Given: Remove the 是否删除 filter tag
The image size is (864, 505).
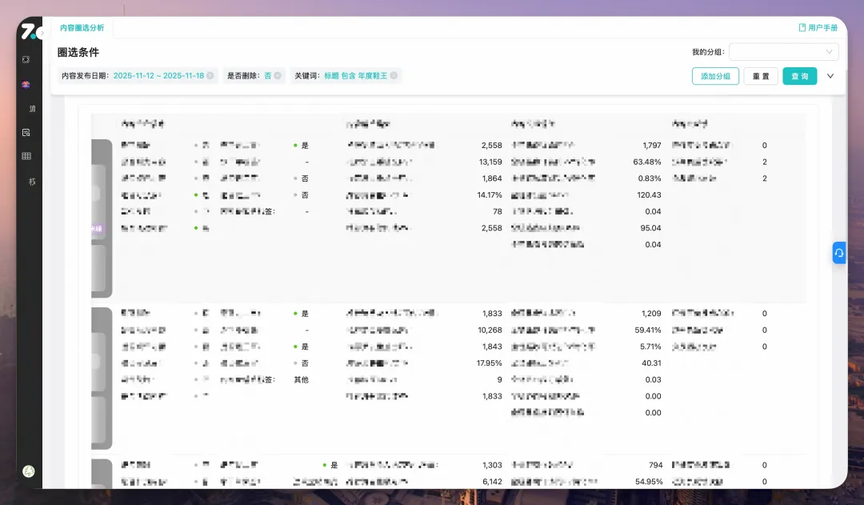Looking at the screenshot, I should pos(278,76).
